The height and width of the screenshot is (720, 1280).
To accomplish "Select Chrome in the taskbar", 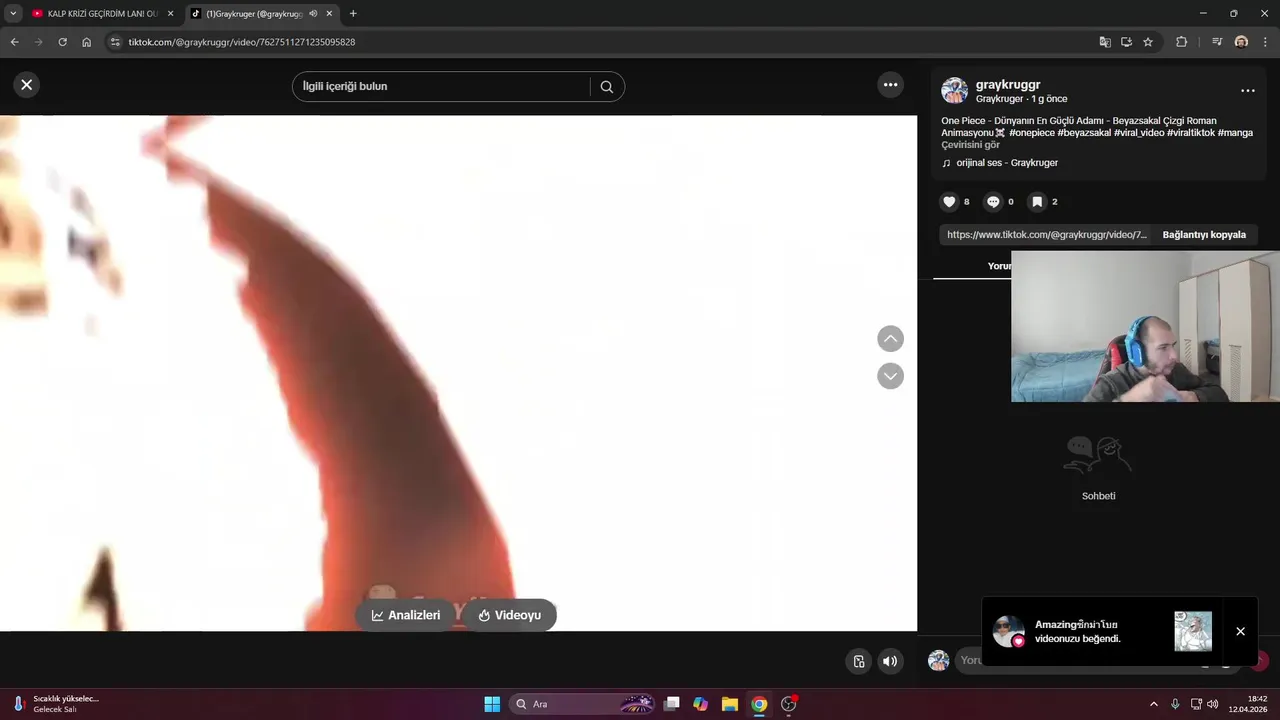I will pyautogui.click(x=759, y=704).
